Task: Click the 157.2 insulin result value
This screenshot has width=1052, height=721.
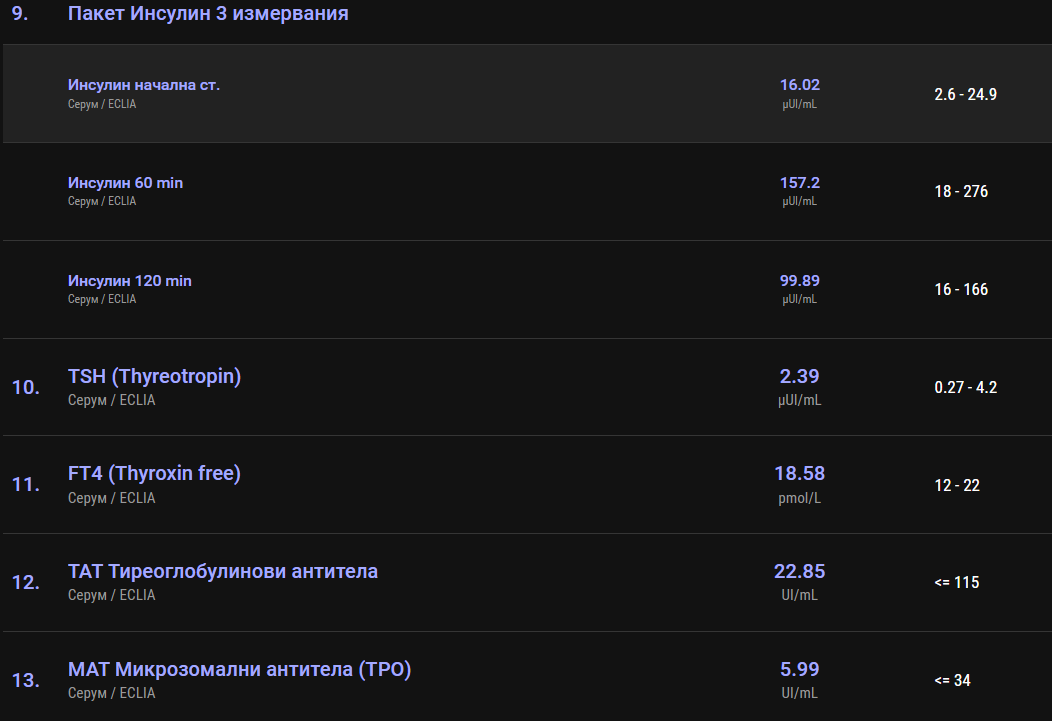Action: [x=799, y=183]
